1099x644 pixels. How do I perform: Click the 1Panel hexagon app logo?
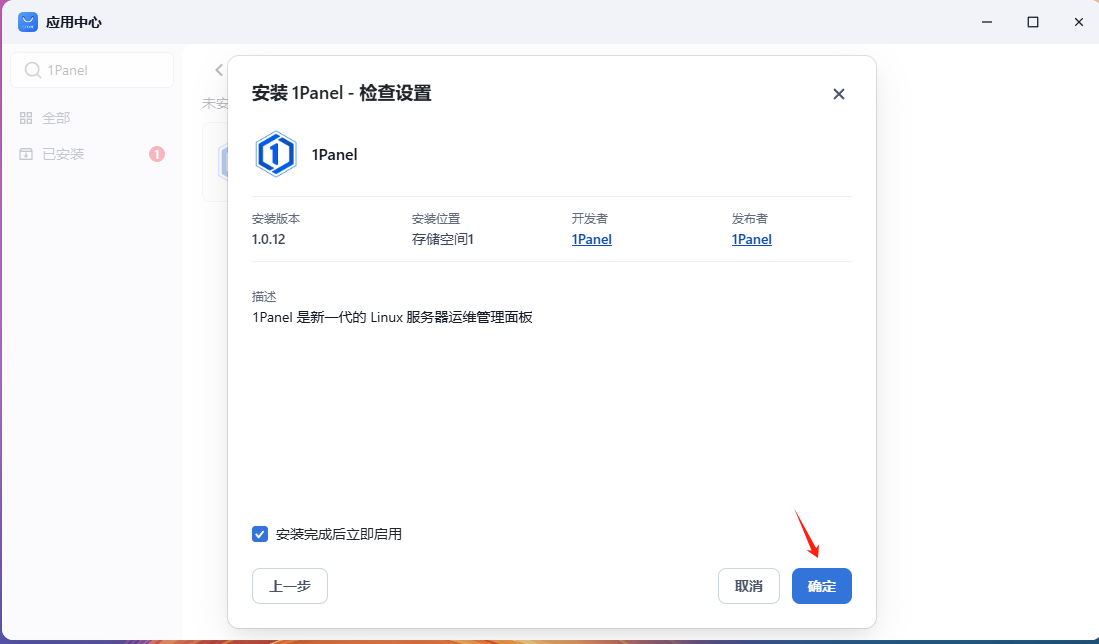pyautogui.click(x=275, y=154)
